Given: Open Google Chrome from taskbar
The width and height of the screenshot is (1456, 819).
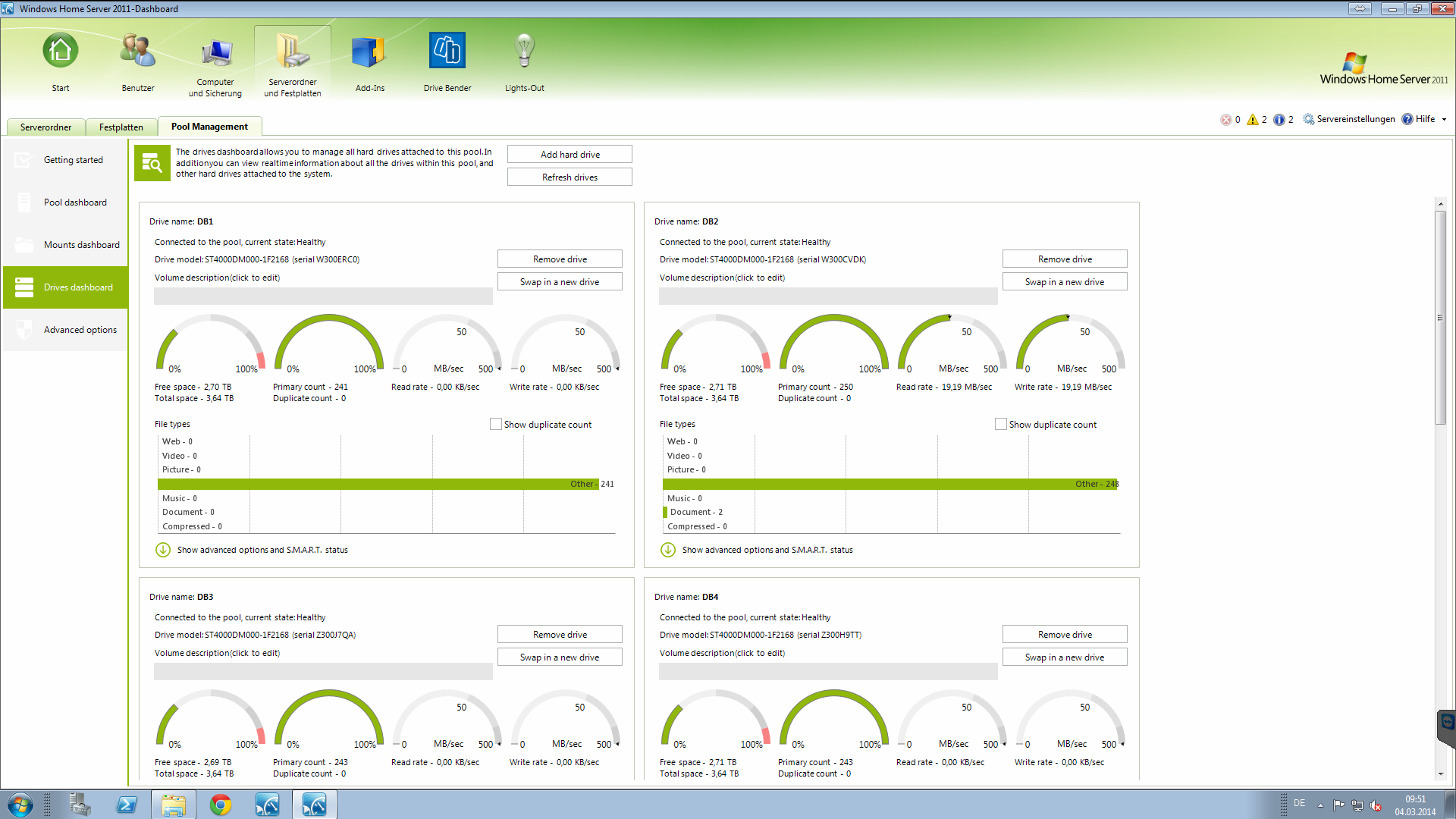Looking at the screenshot, I should 221,805.
